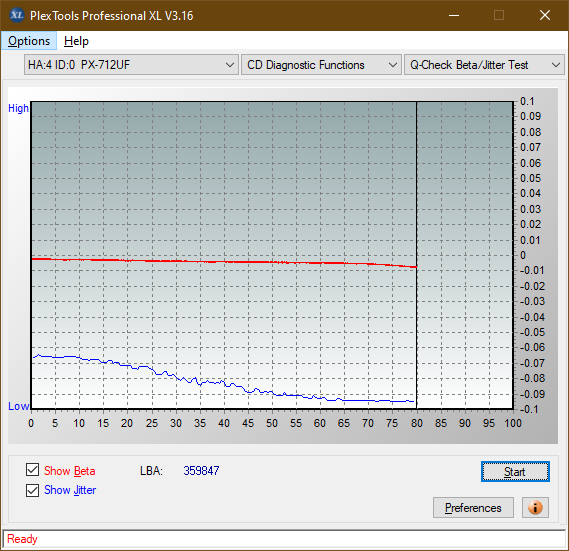Image resolution: width=569 pixels, height=551 pixels.
Task: Click the orange info icon button
Action: tap(535, 507)
